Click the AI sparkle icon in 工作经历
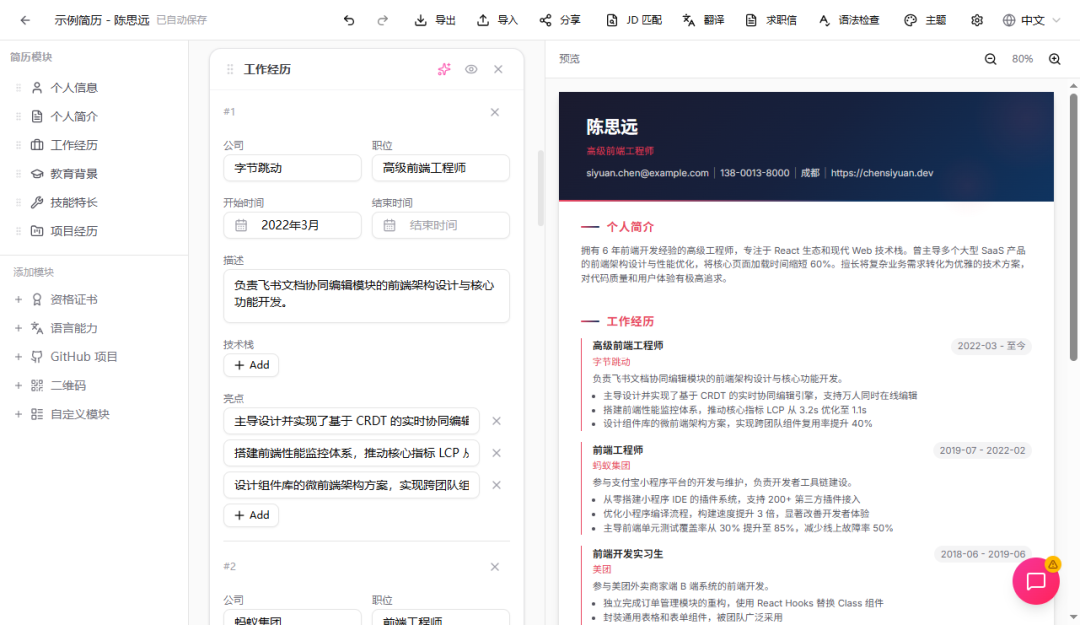The height and width of the screenshot is (625, 1080). coord(444,69)
